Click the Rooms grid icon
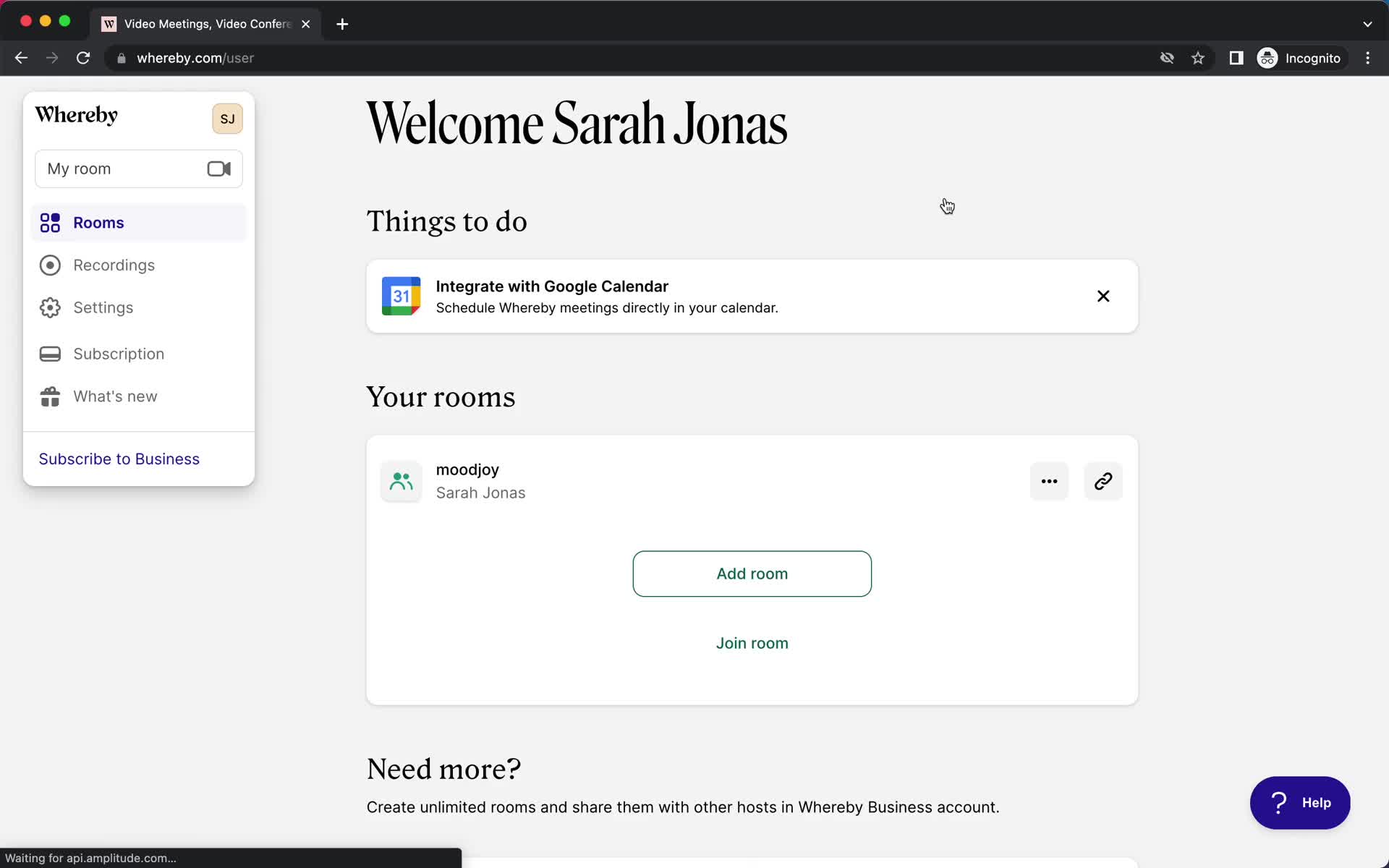 tap(50, 223)
